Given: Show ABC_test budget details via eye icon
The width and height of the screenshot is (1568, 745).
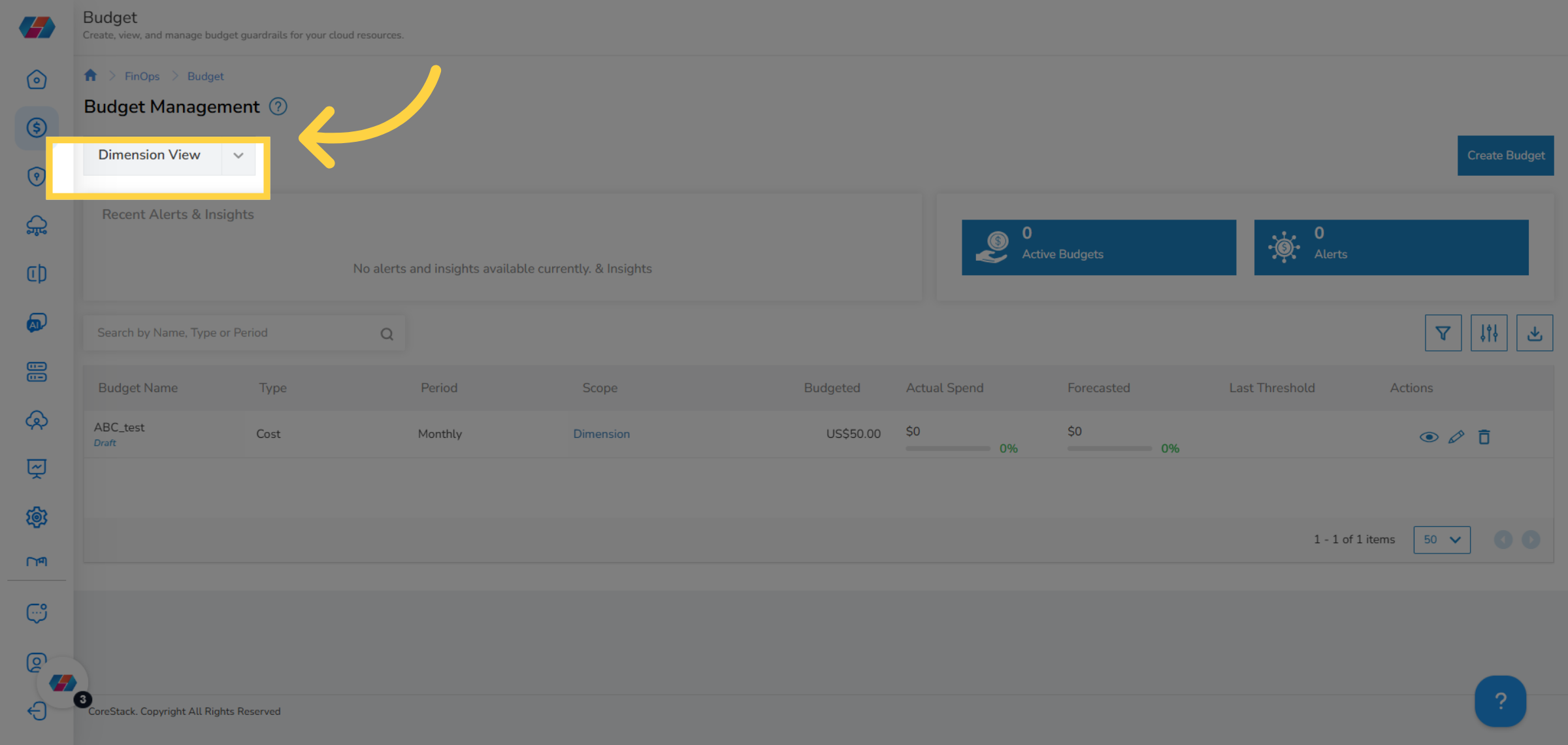Looking at the screenshot, I should (1429, 437).
